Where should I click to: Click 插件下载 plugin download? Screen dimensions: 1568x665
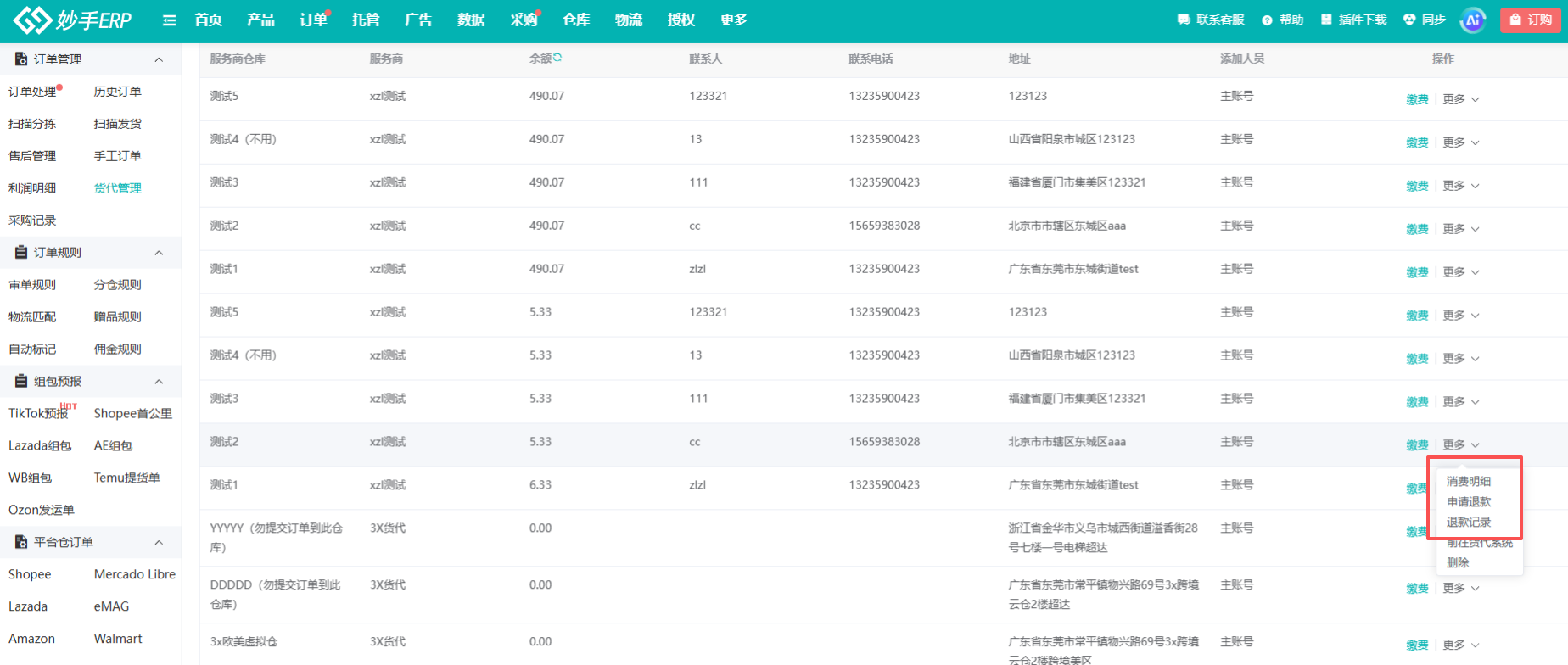(x=1353, y=20)
